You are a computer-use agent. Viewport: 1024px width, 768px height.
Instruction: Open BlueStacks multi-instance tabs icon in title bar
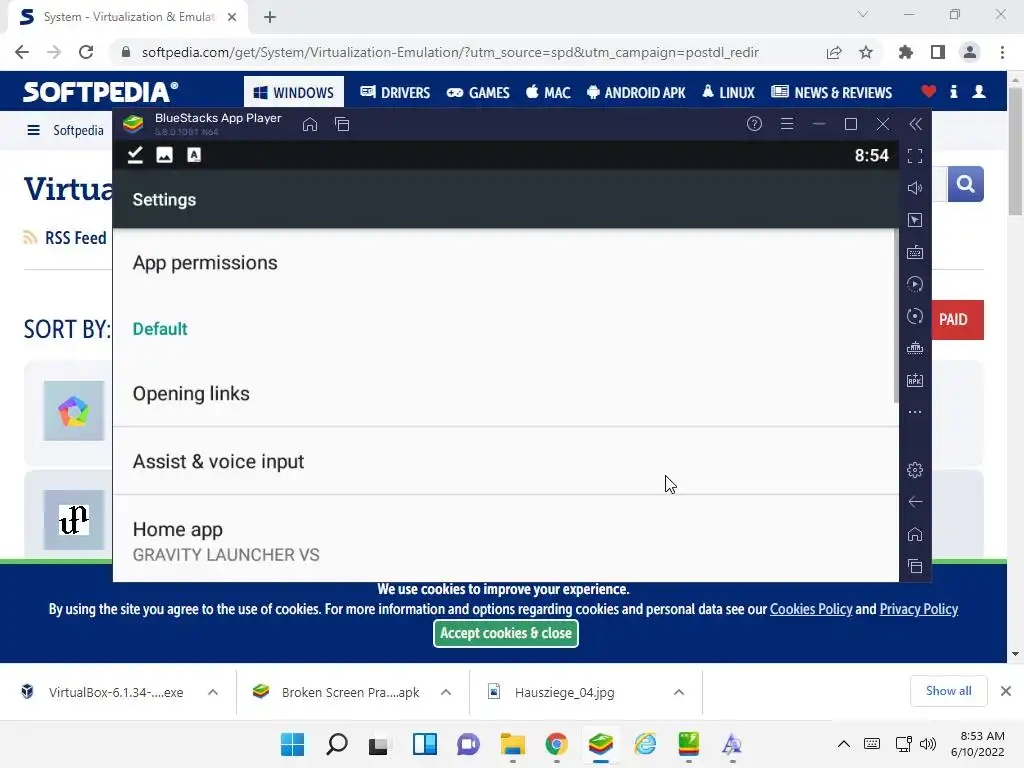tap(342, 124)
